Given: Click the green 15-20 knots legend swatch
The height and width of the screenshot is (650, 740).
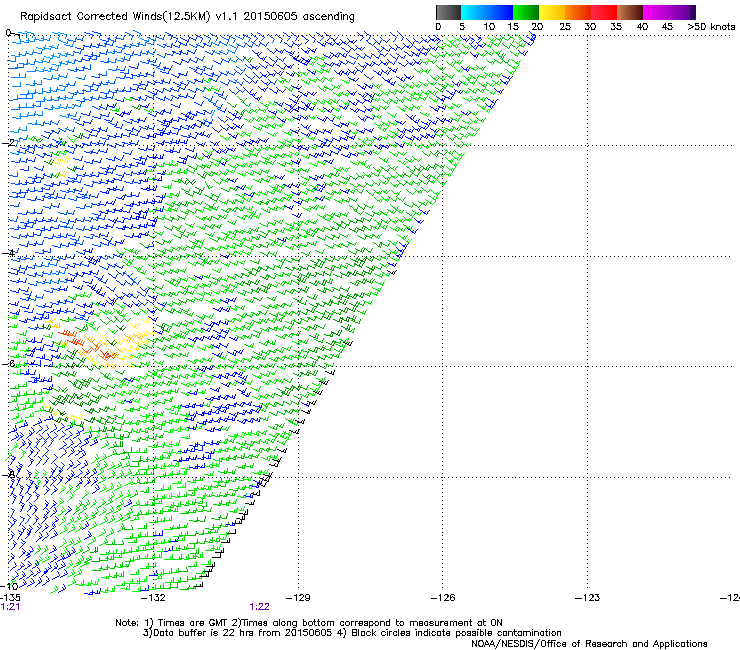Looking at the screenshot, I should click(526, 12).
